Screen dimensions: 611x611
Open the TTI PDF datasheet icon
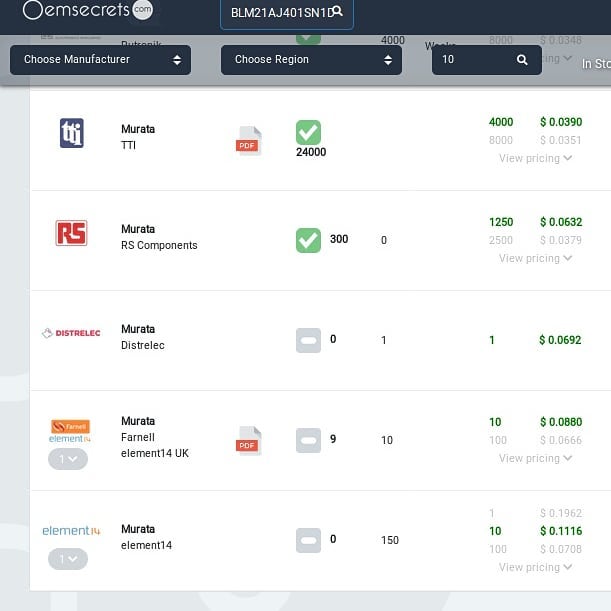coord(248,141)
